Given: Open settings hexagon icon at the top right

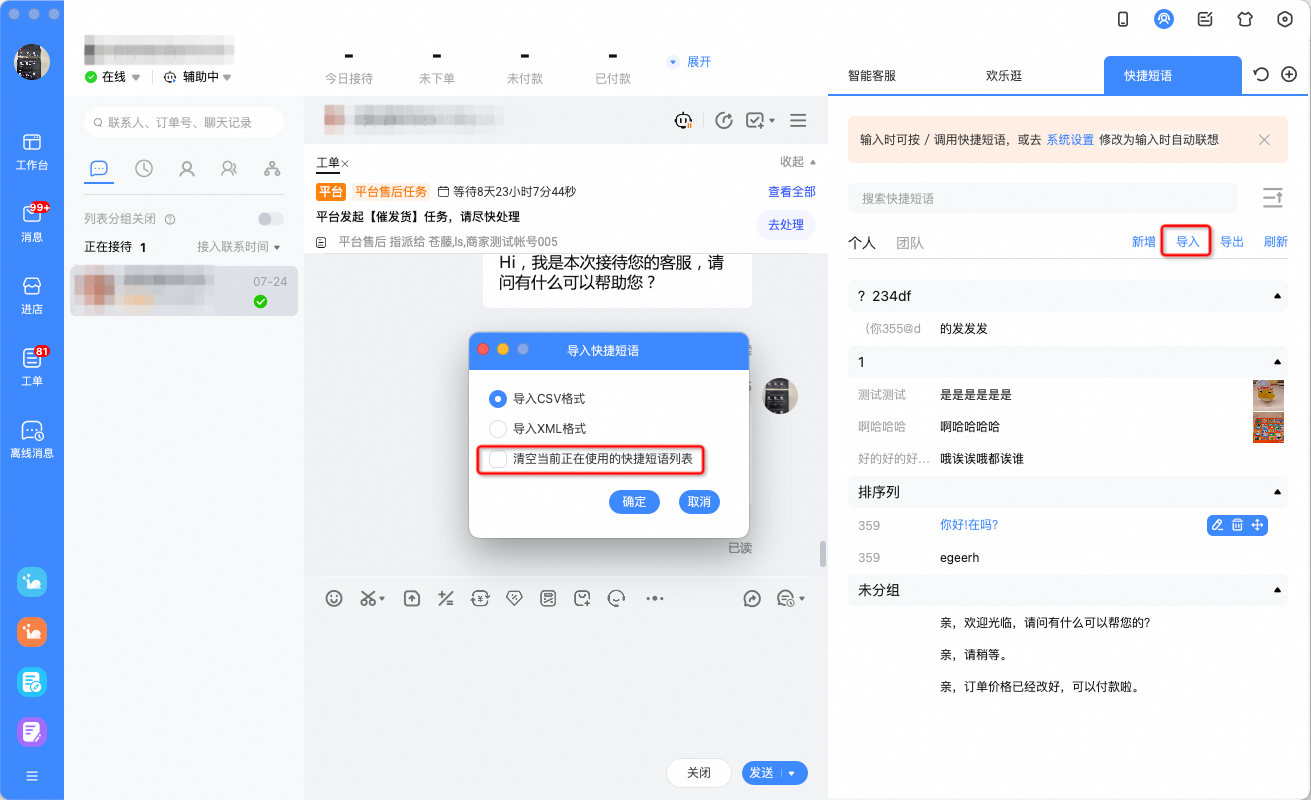Looking at the screenshot, I should 1285,19.
